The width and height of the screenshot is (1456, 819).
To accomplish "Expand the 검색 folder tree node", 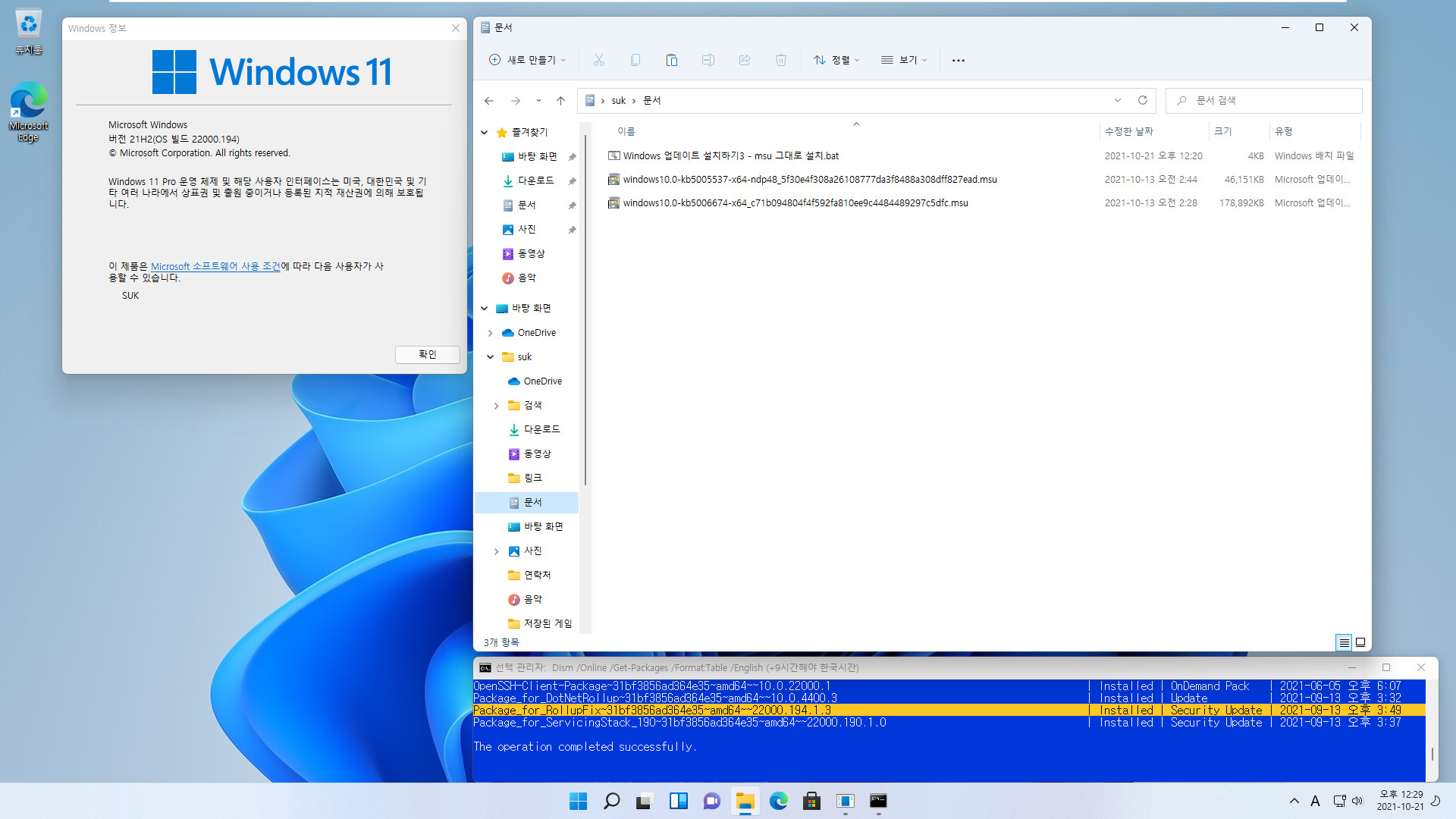I will click(x=497, y=406).
